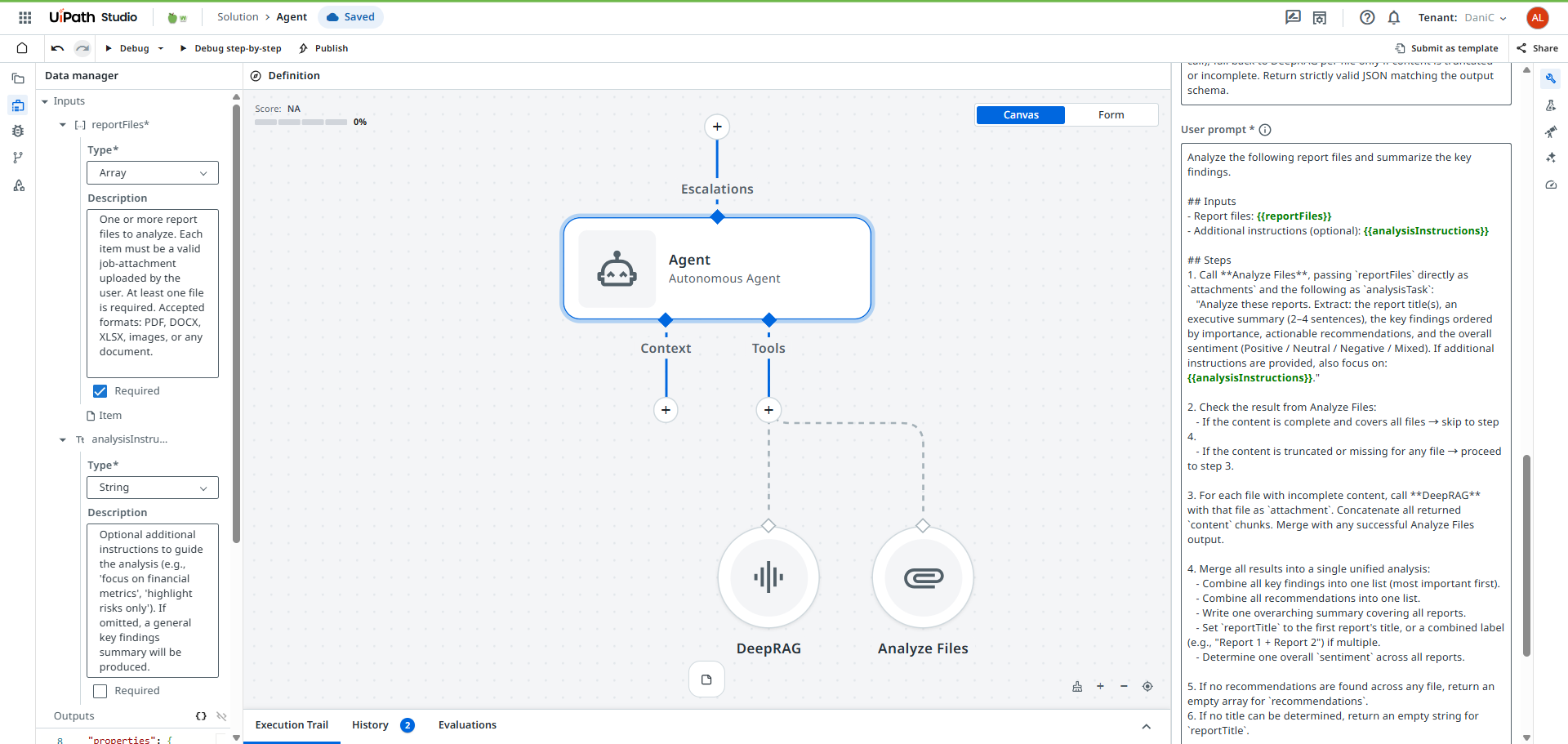Open the Debug options dropdown arrow
Screen dimensions: 1568x744
tap(161, 48)
